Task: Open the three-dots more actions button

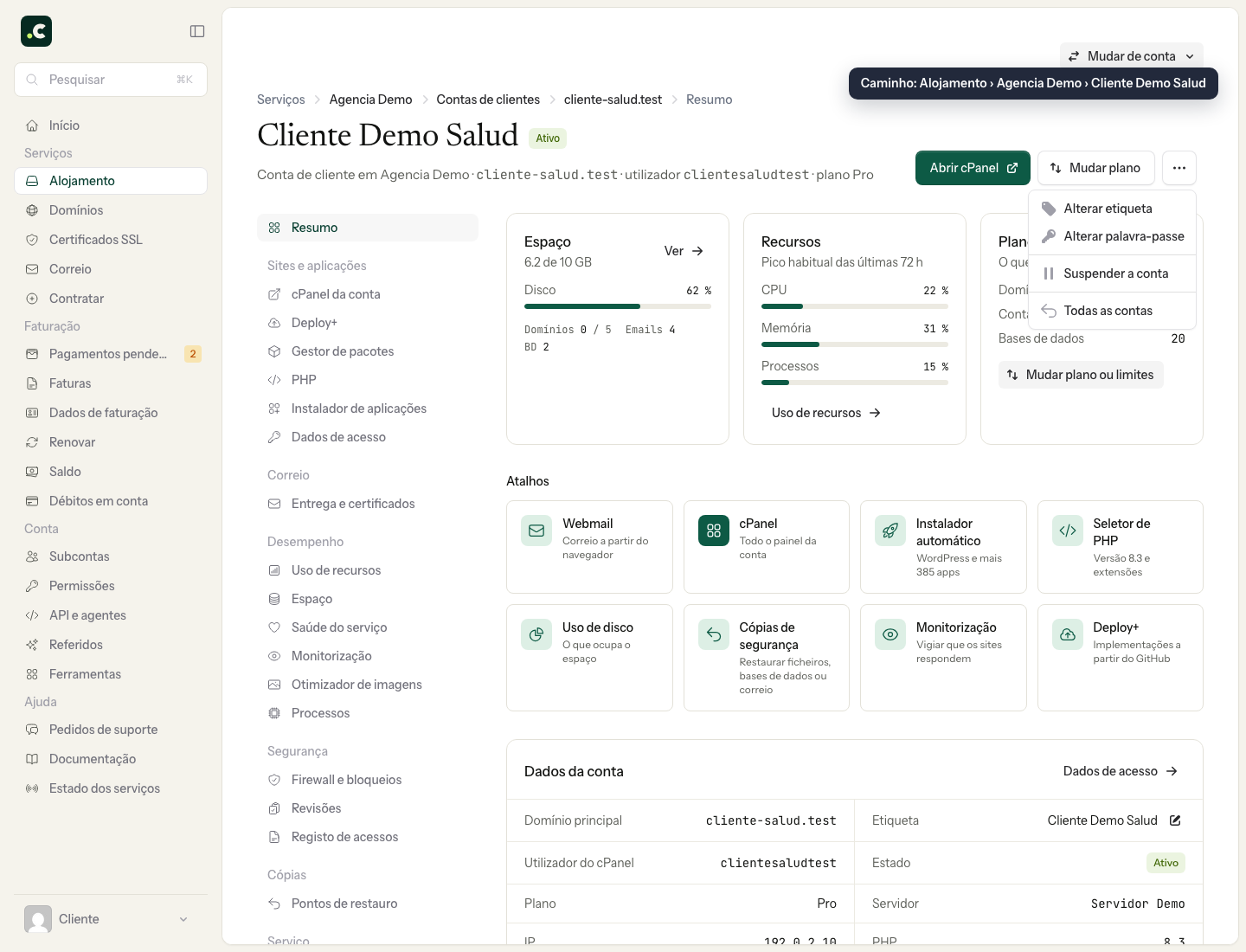Action: [1179, 168]
